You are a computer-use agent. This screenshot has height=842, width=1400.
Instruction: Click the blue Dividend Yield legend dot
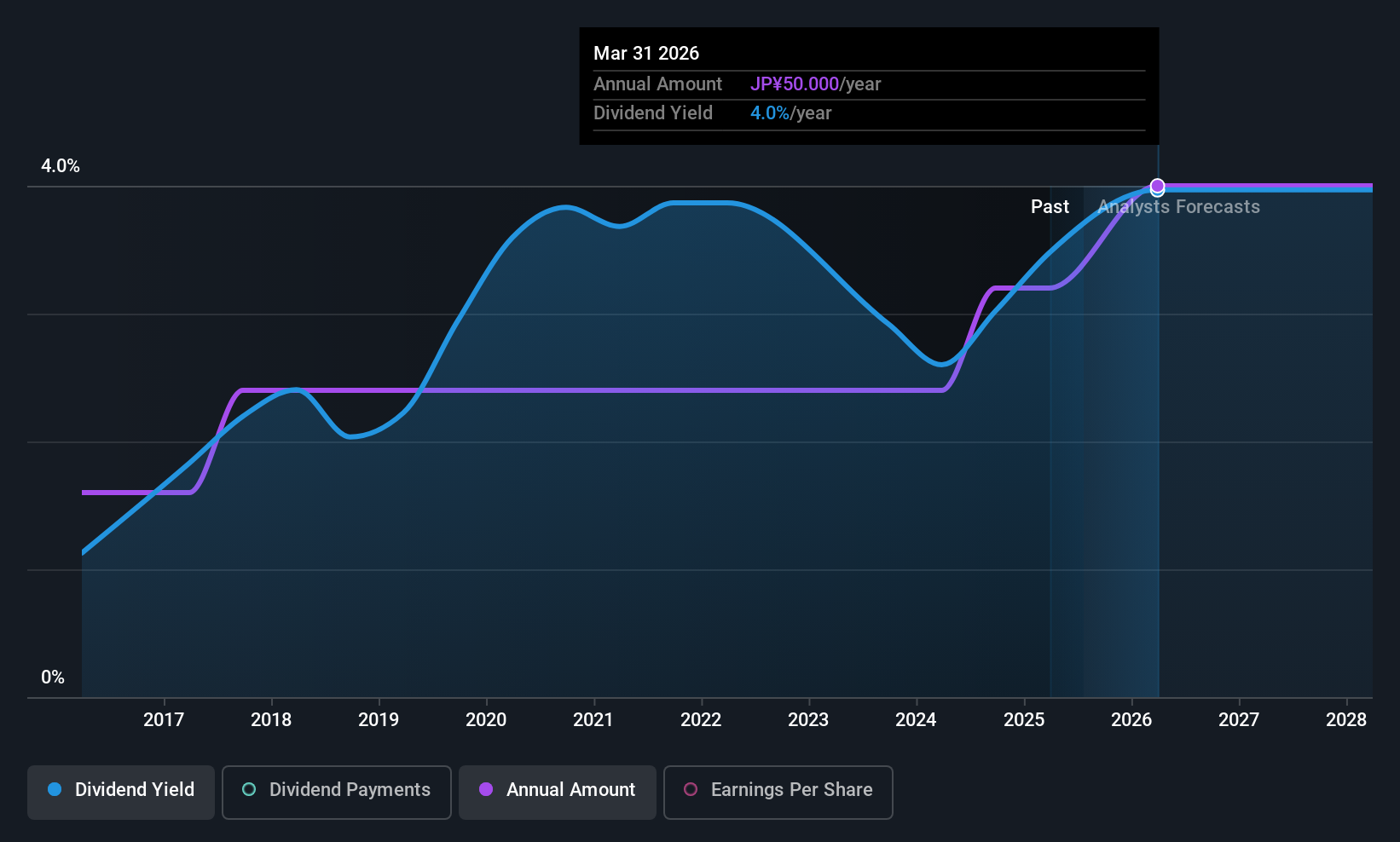click(x=55, y=789)
